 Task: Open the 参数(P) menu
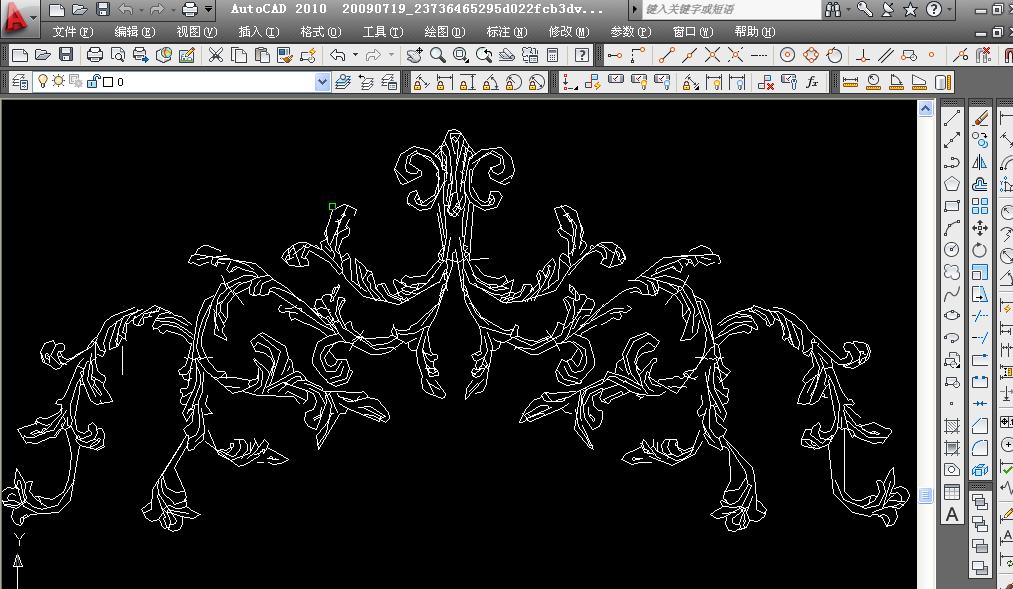631,32
